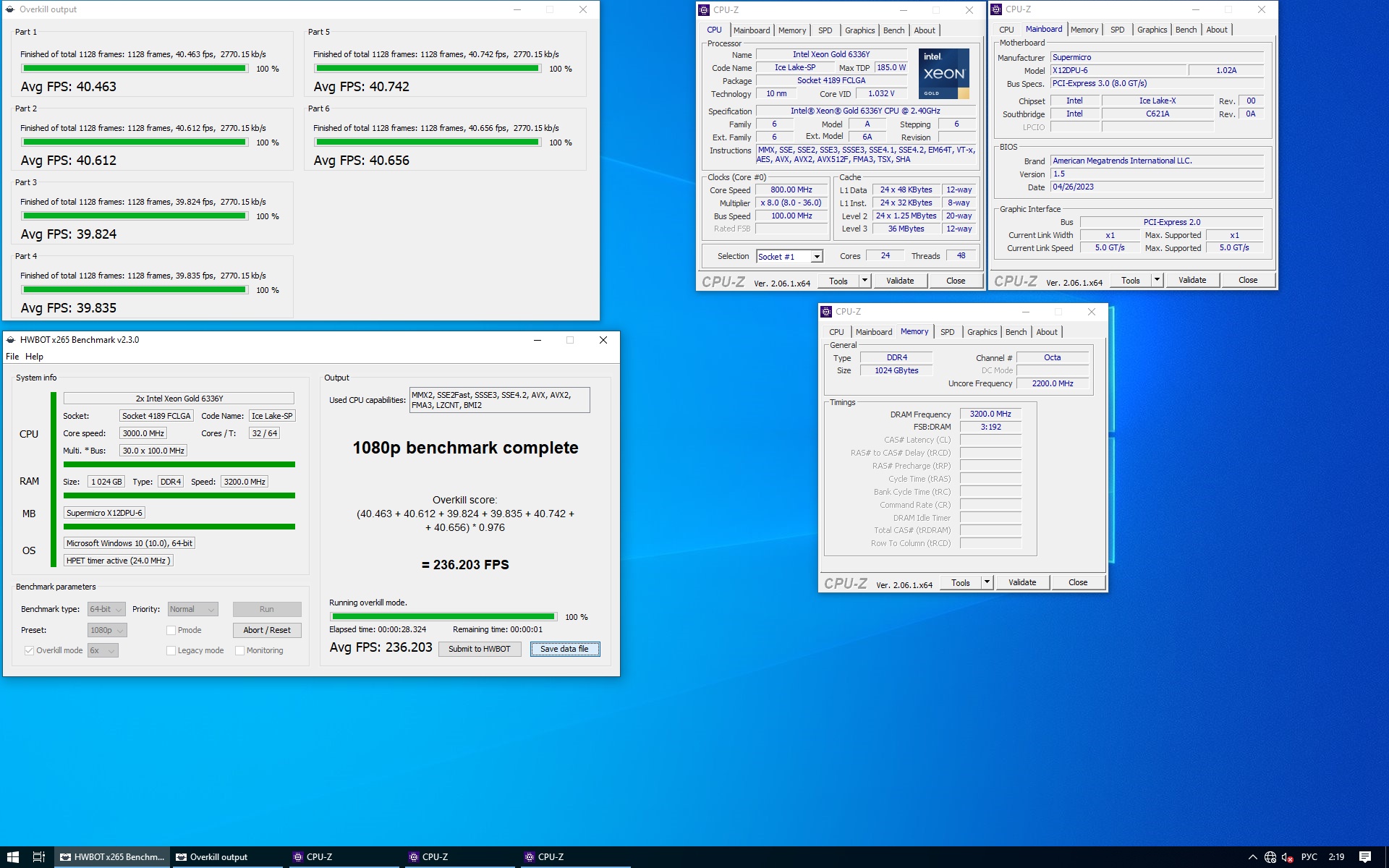Click HWBOT x265 Benchmark title bar icon
The image size is (1389, 868).
point(10,340)
